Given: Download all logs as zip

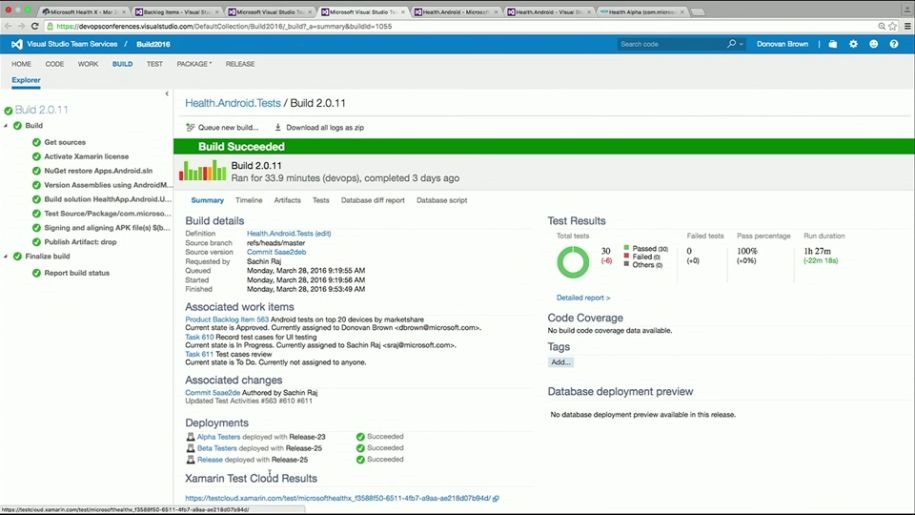Looking at the screenshot, I should point(319,127).
